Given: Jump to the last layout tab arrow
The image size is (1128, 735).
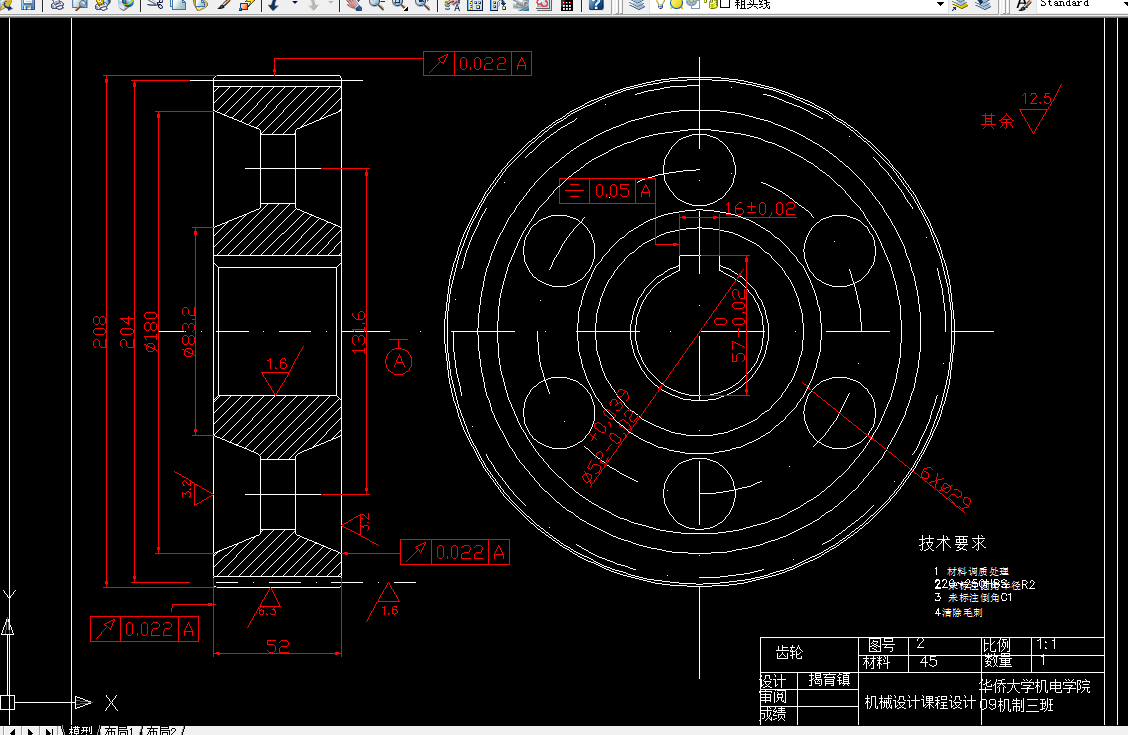Looking at the screenshot, I should 48,731.
